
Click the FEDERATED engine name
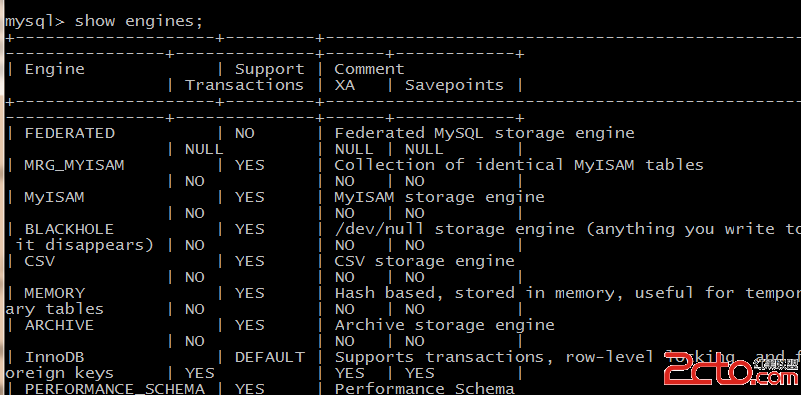point(70,133)
